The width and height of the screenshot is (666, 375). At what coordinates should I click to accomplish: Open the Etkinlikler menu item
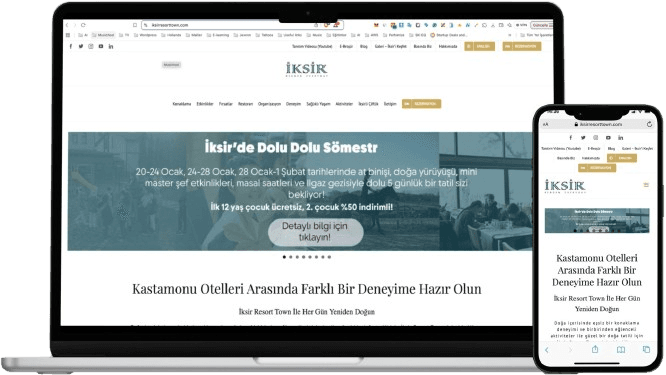point(205,104)
